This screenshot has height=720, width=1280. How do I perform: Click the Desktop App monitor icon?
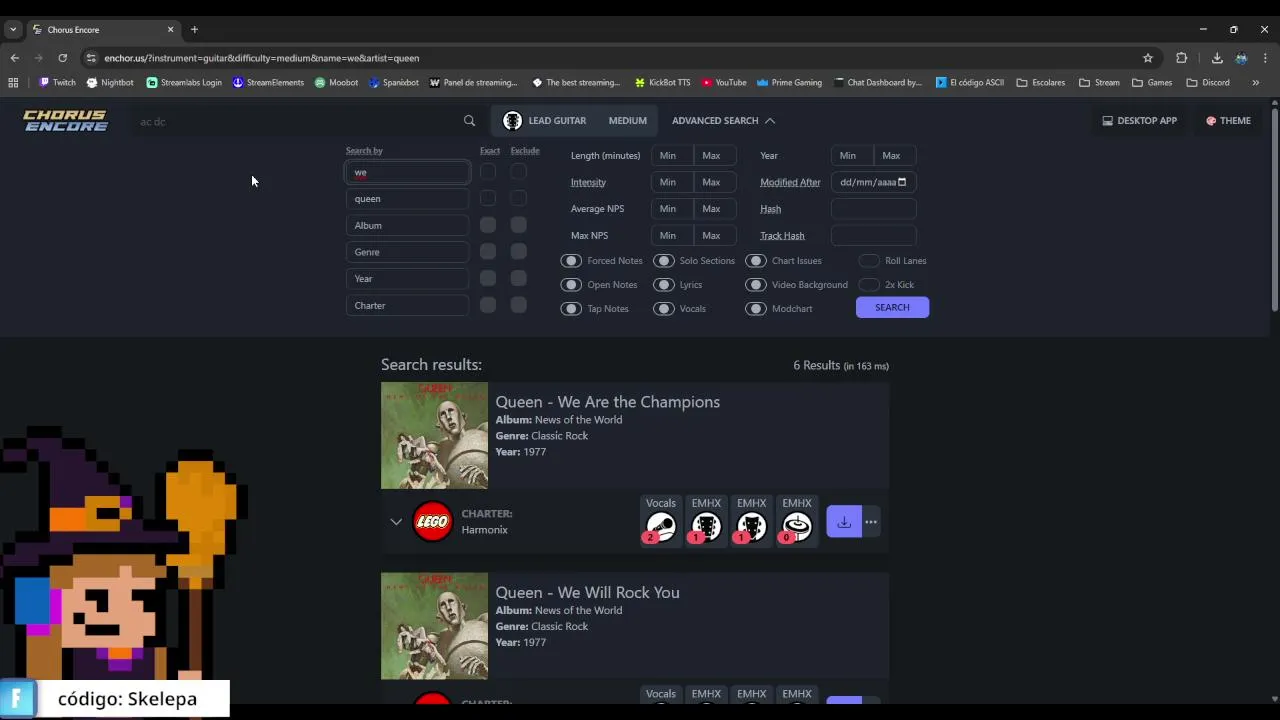point(1107,121)
